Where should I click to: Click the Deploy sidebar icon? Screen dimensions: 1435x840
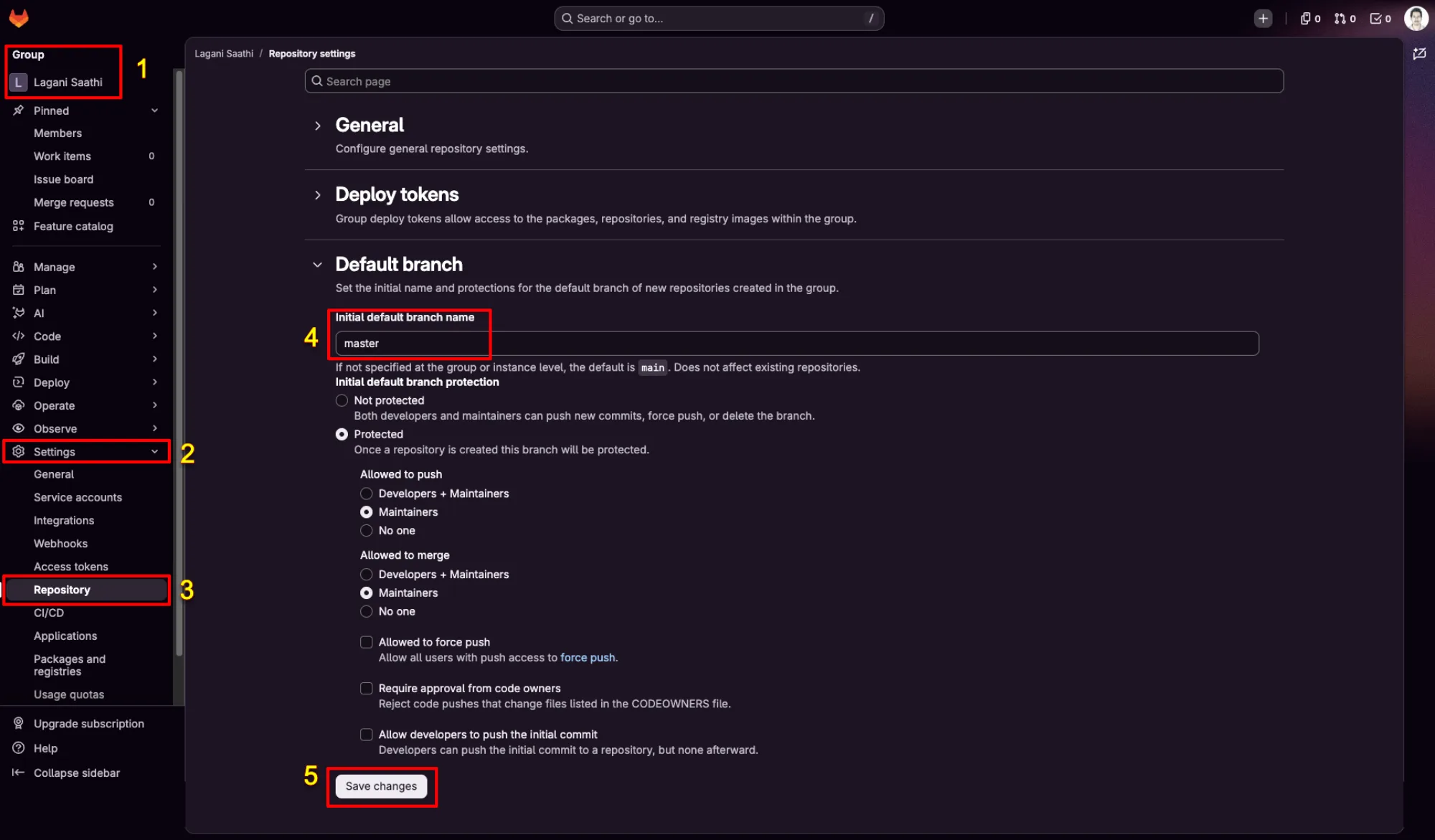tap(19, 382)
